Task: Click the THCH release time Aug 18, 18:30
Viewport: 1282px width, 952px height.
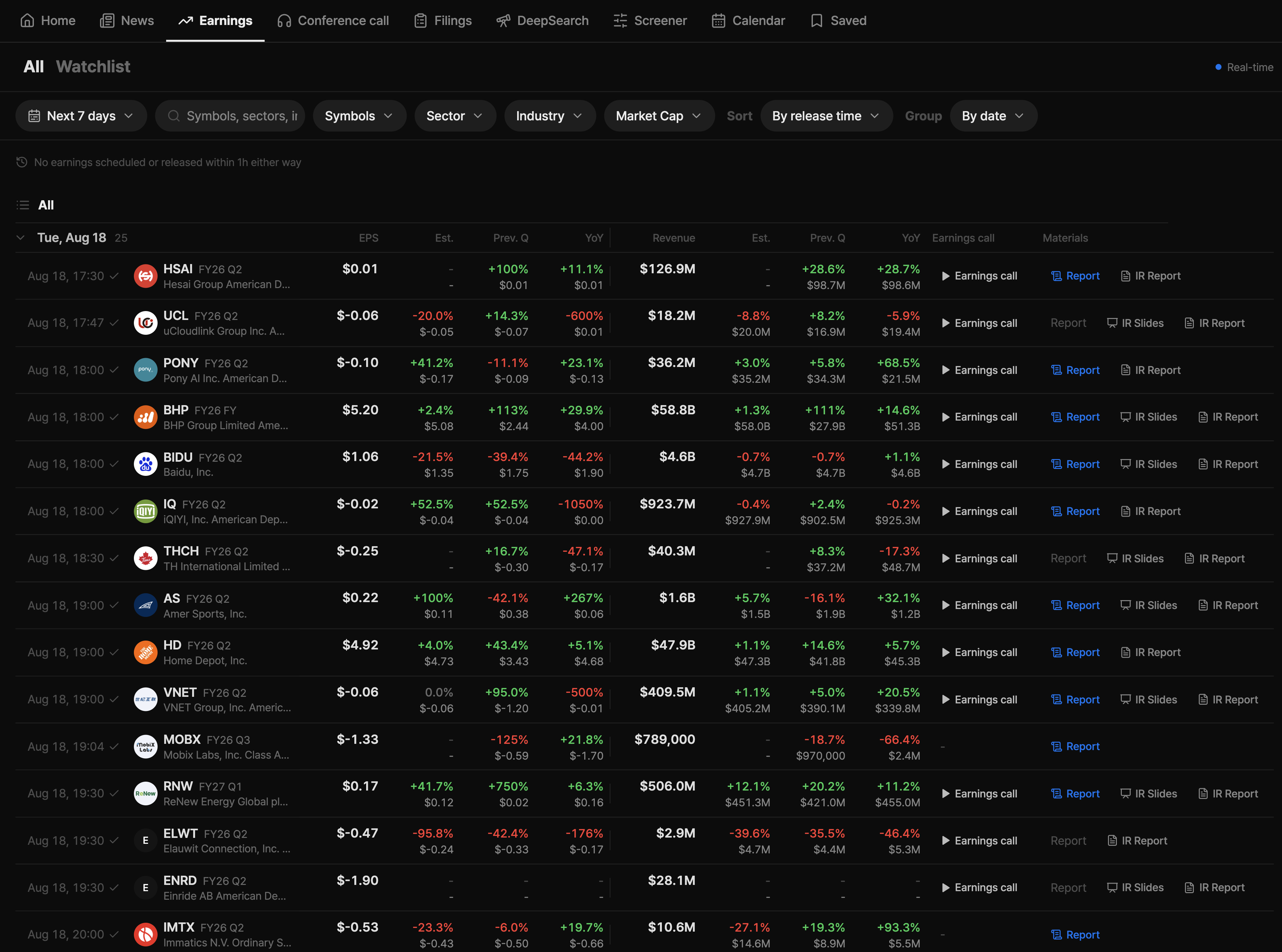Action: pos(66,558)
